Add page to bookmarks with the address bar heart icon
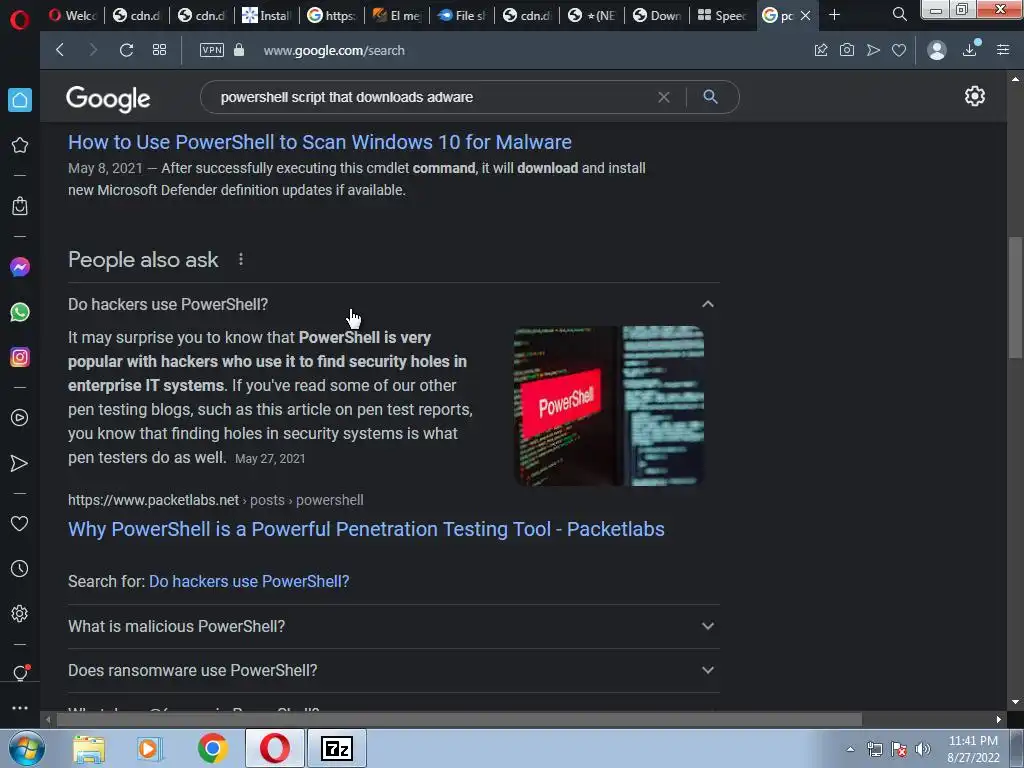 [899, 50]
